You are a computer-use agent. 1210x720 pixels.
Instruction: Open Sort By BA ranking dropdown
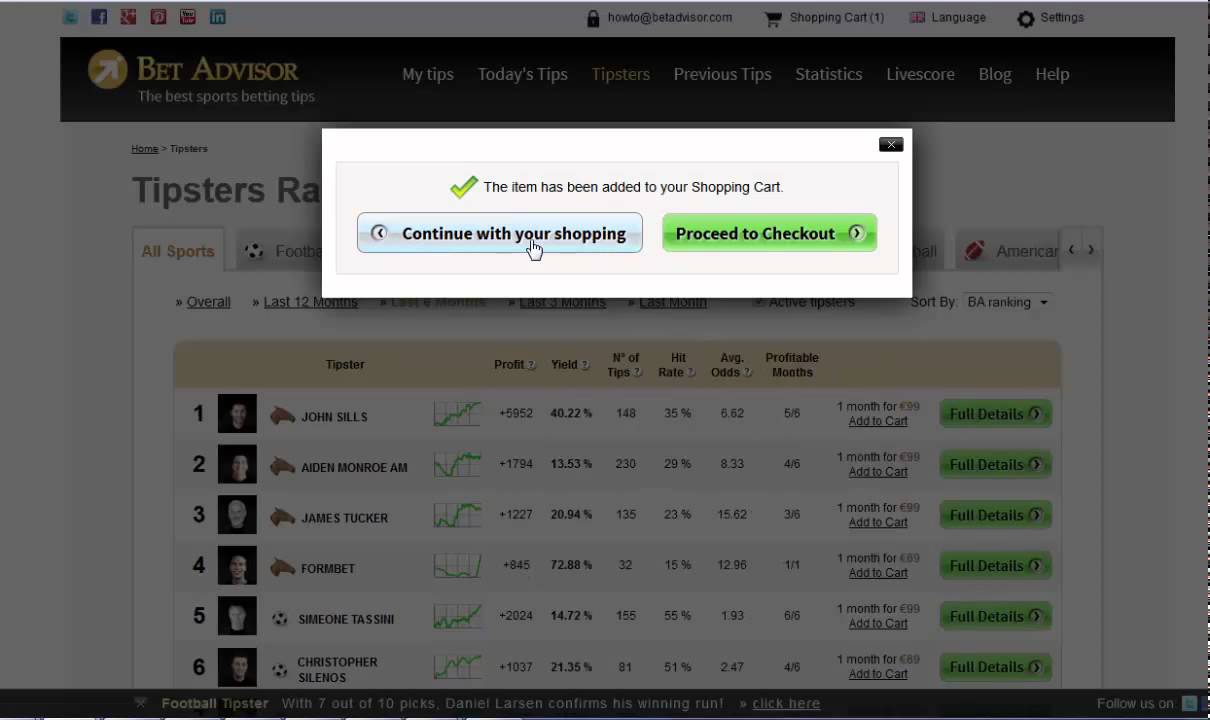coord(1007,302)
